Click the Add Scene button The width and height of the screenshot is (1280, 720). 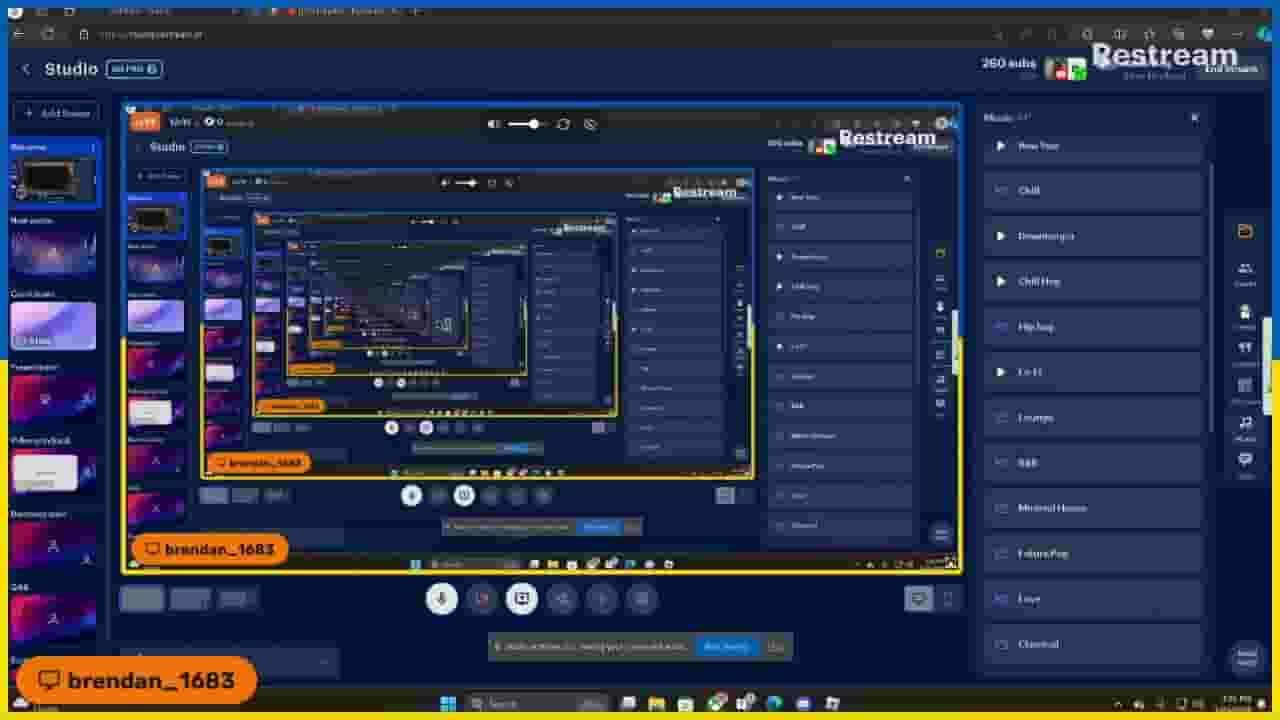(56, 114)
